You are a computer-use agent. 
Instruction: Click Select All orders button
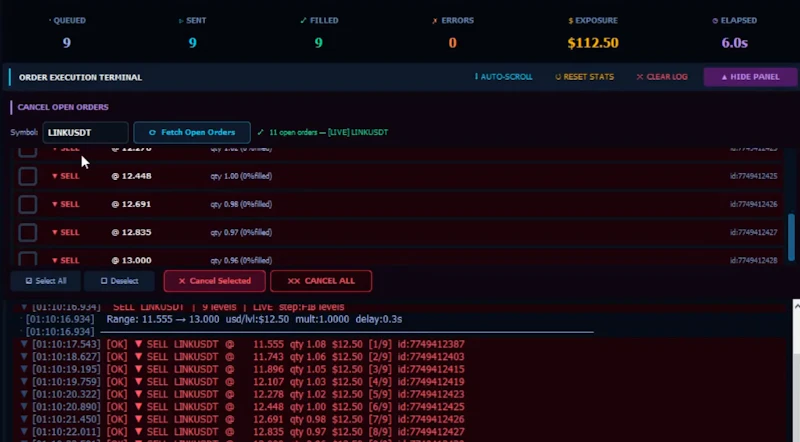[x=46, y=281]
